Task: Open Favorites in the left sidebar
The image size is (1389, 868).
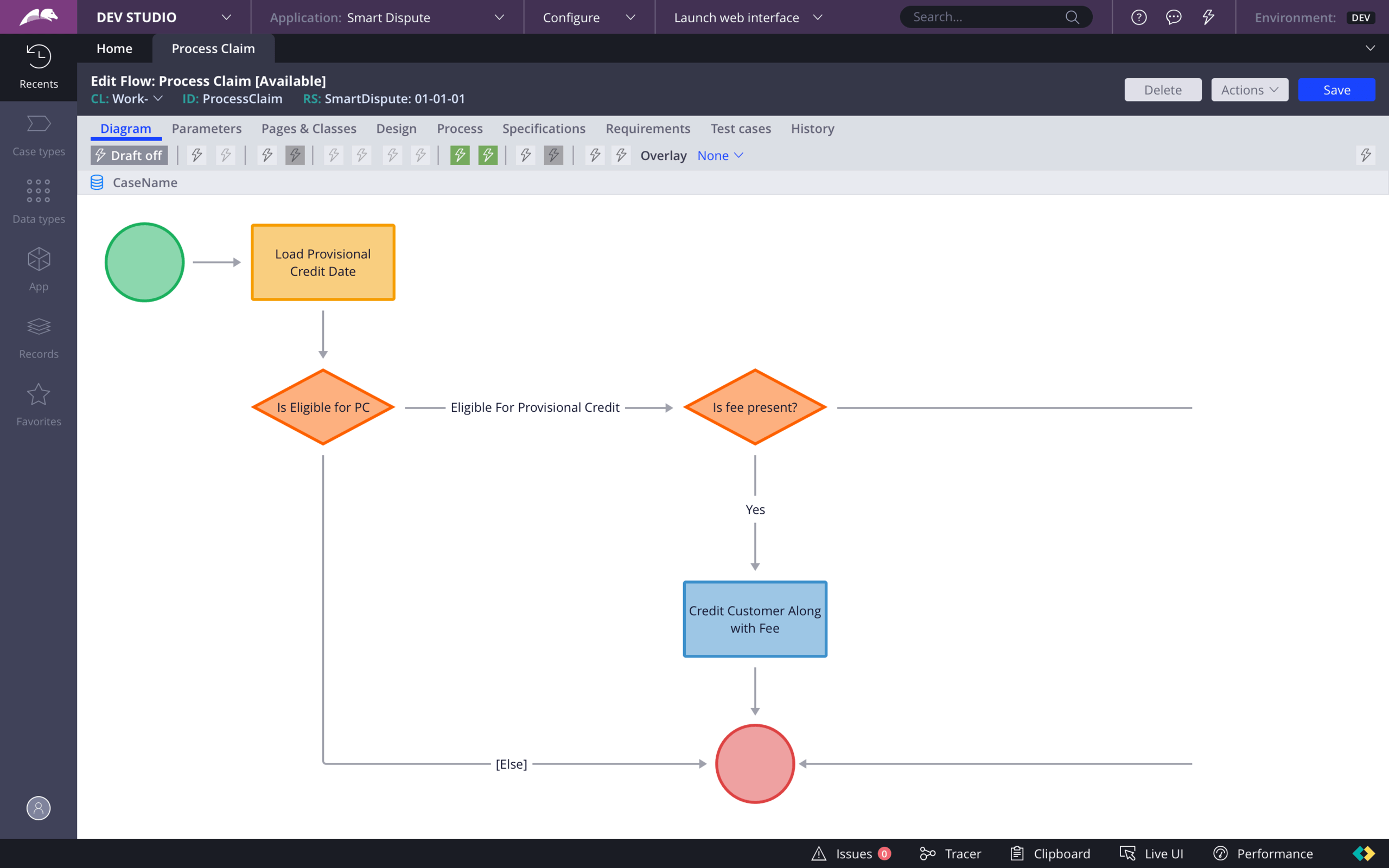Action: coord(38,402)
